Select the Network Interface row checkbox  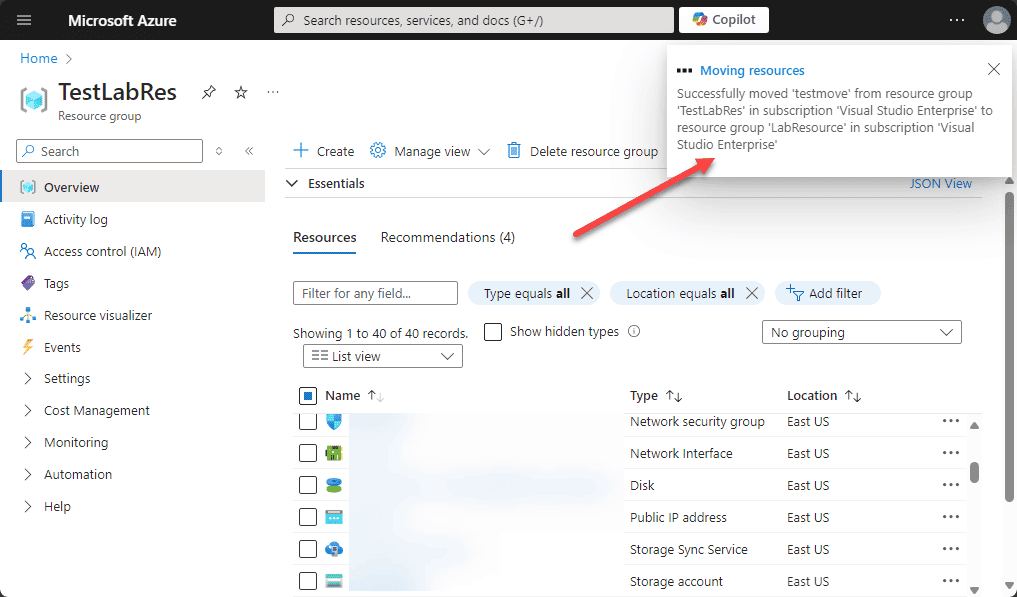[307, 453]
